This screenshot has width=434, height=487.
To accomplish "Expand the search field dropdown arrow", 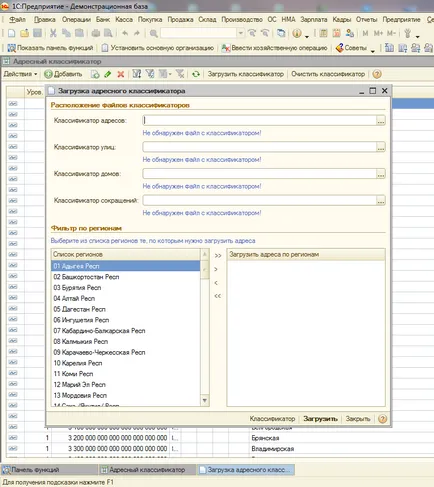I will coord(240,33).
